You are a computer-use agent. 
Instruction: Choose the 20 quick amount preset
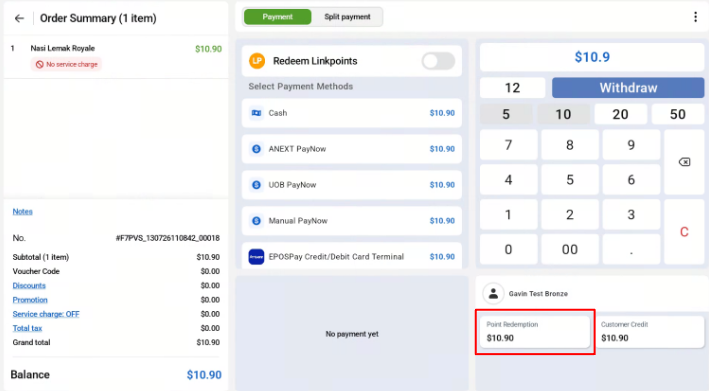620,114
